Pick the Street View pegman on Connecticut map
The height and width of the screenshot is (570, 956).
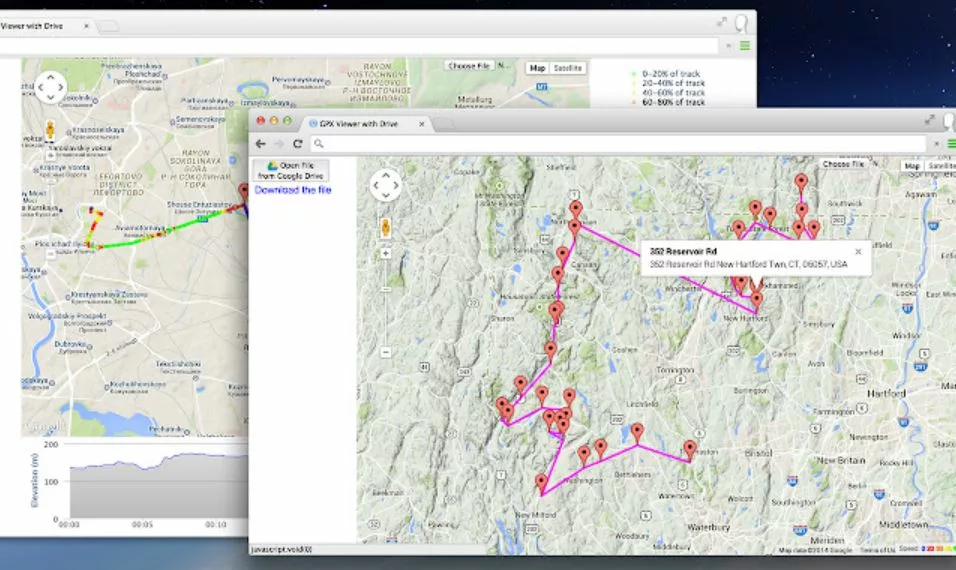[385, 227]
